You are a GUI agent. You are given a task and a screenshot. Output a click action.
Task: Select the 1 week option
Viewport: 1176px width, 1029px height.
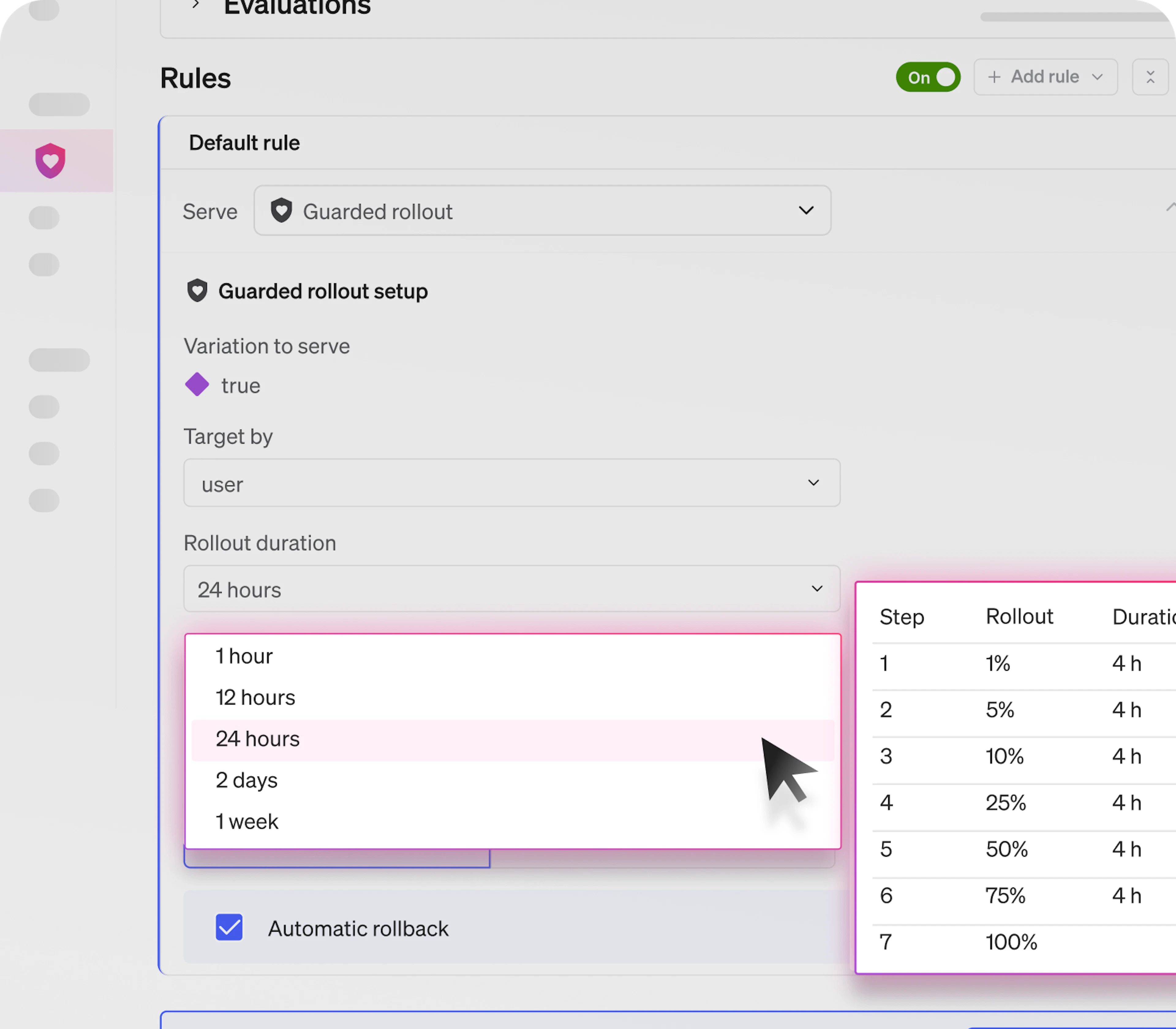247,822
